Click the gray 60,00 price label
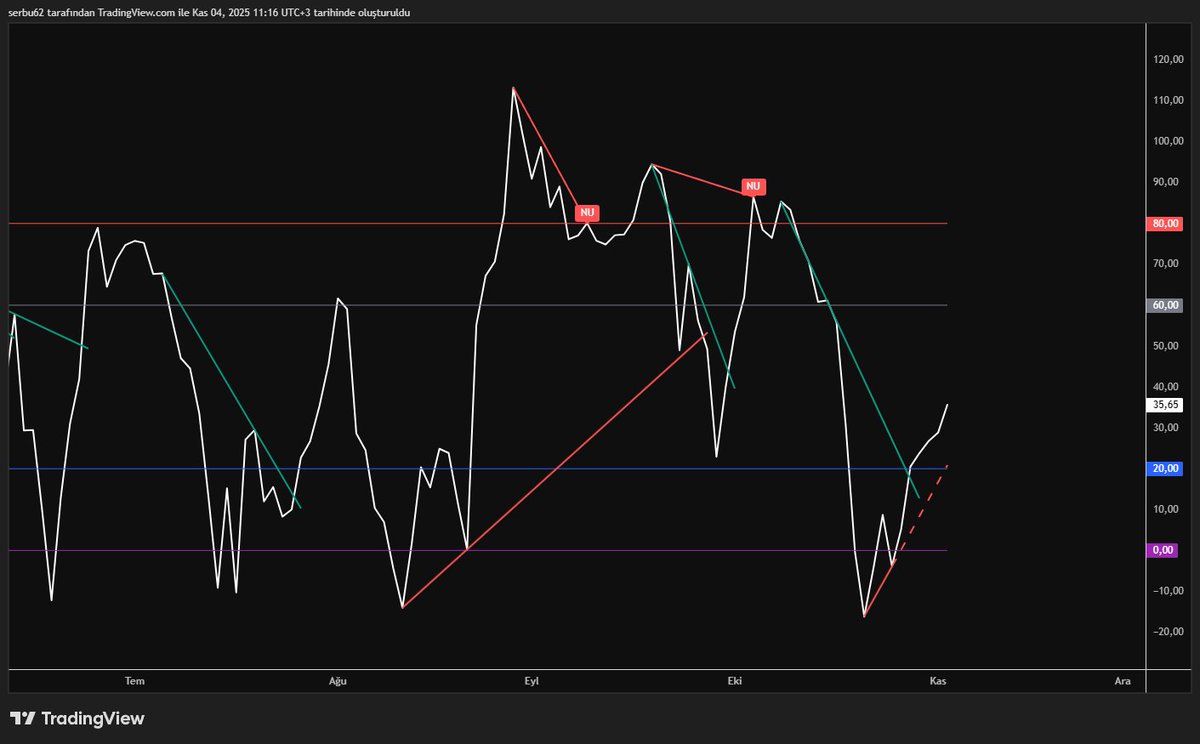Viewport: 1200px width, 744px height. [x=1165, y=305]
